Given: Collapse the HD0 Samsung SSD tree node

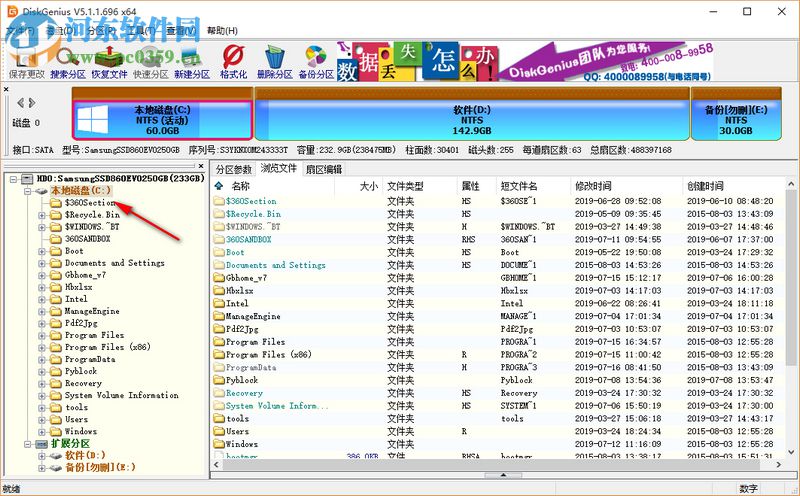Looking at the screenshot, I should point(13,179).
